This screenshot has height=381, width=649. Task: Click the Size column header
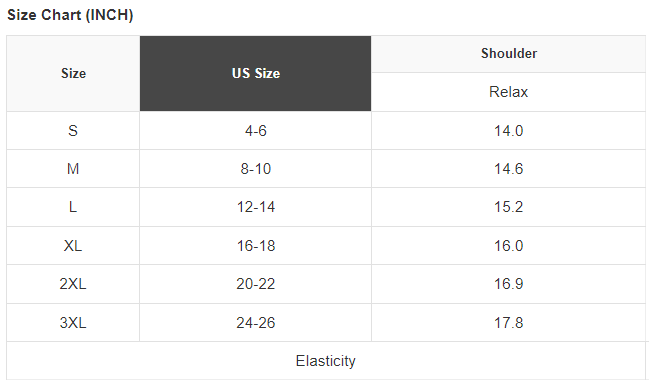click(x=73, y=73)
